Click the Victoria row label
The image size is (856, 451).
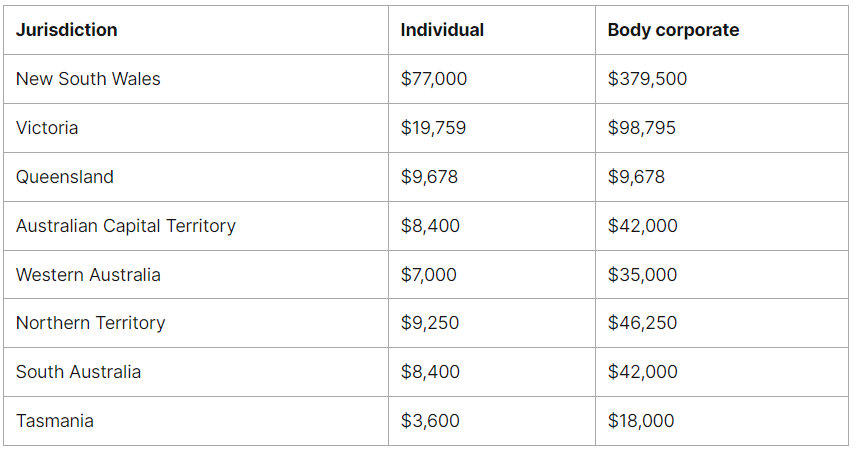point(47,128)
